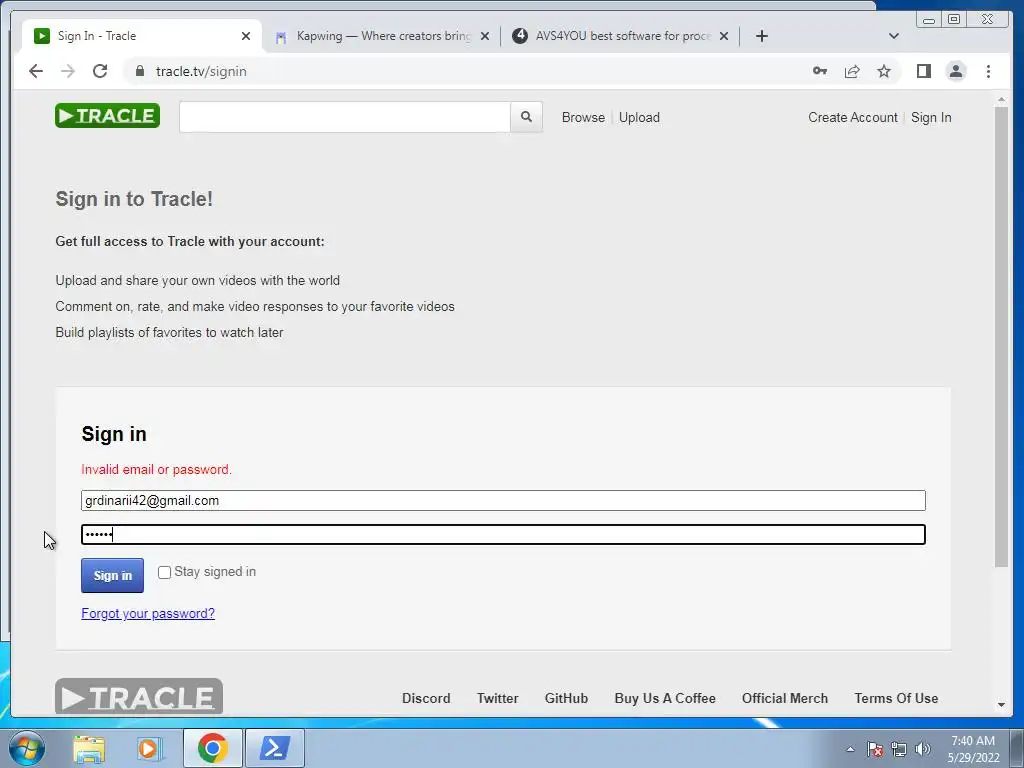Open the Twitter footer link
Viewport: 1024px width, 768px height.
pyautogui.click(x=498, y=698)
